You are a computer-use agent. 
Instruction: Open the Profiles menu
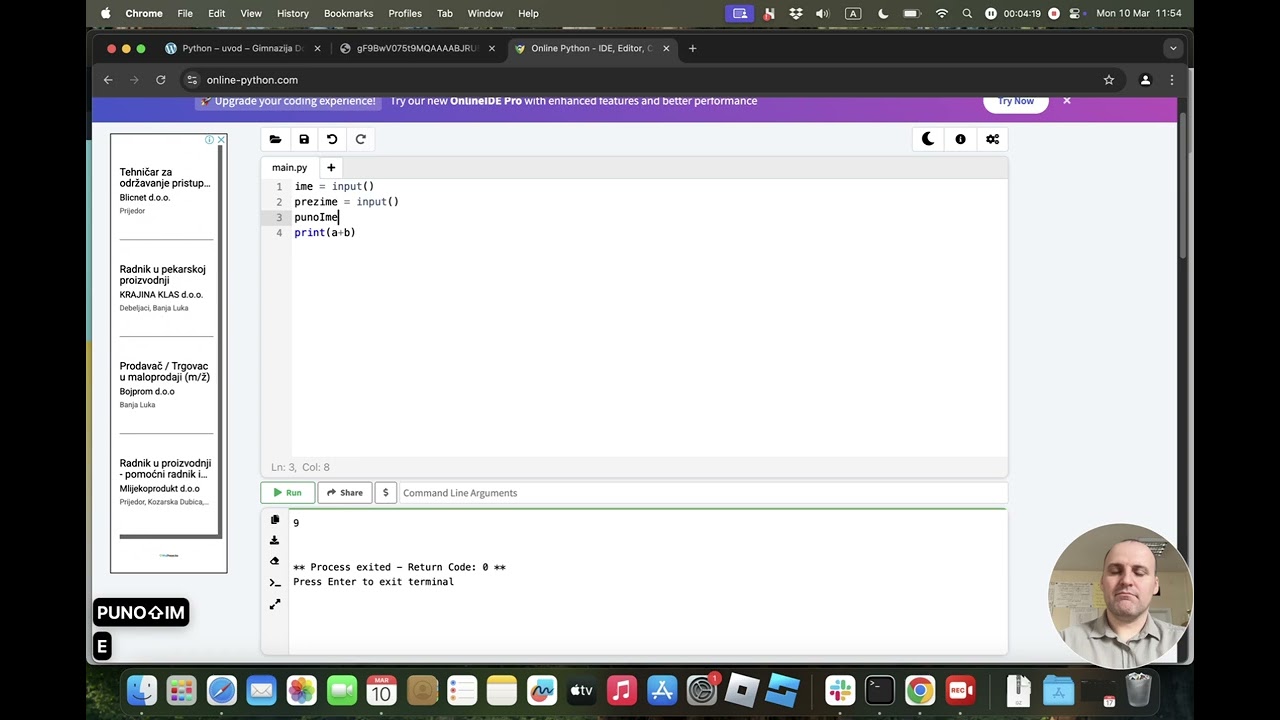405,13
